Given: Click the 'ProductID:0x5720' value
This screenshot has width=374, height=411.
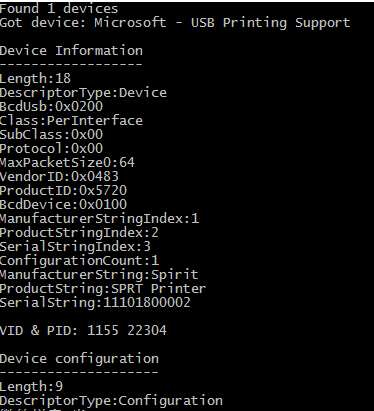Looking at the screenshot, I should tap(63, 190).
